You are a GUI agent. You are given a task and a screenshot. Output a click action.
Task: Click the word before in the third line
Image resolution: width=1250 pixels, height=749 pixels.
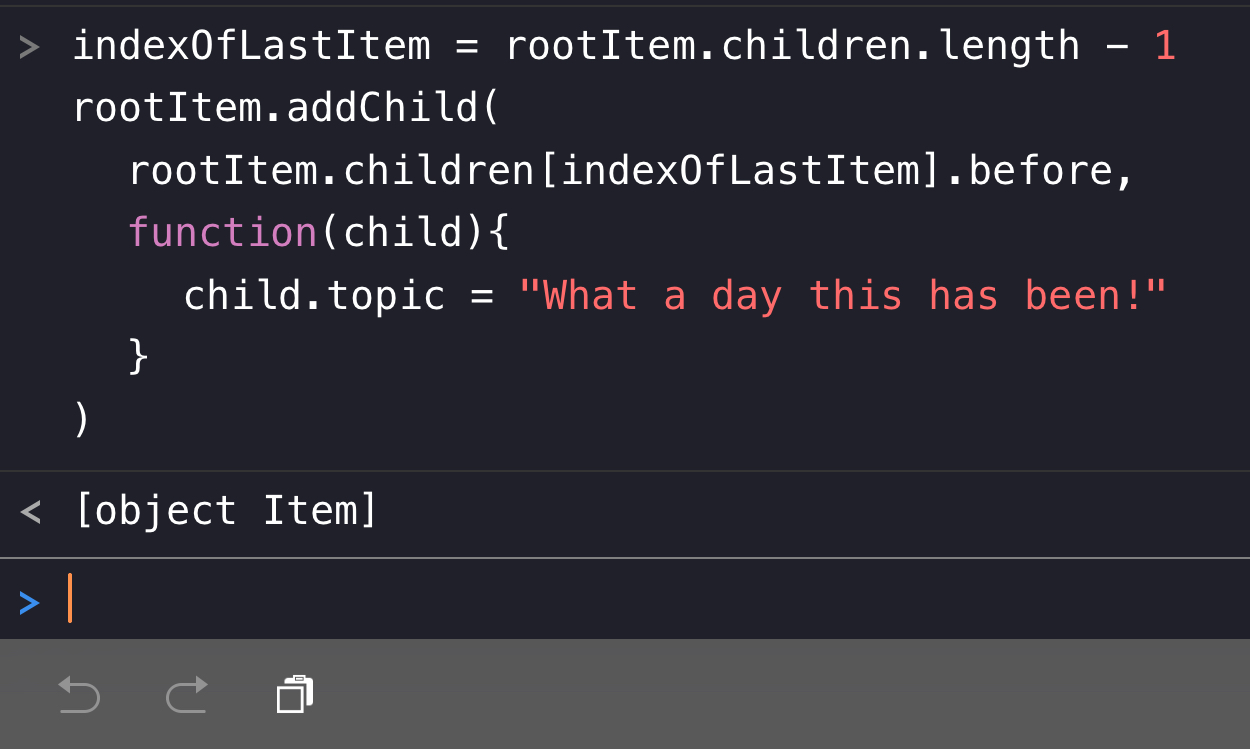[1040, 170]
